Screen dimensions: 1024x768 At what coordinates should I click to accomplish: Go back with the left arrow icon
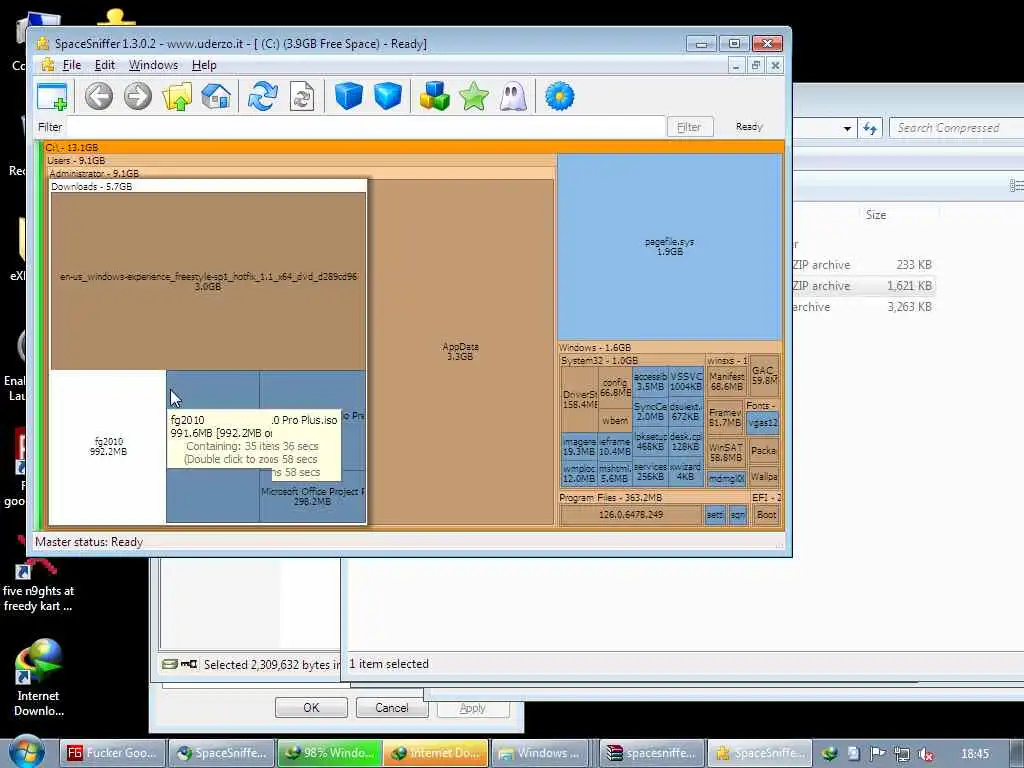99,97
